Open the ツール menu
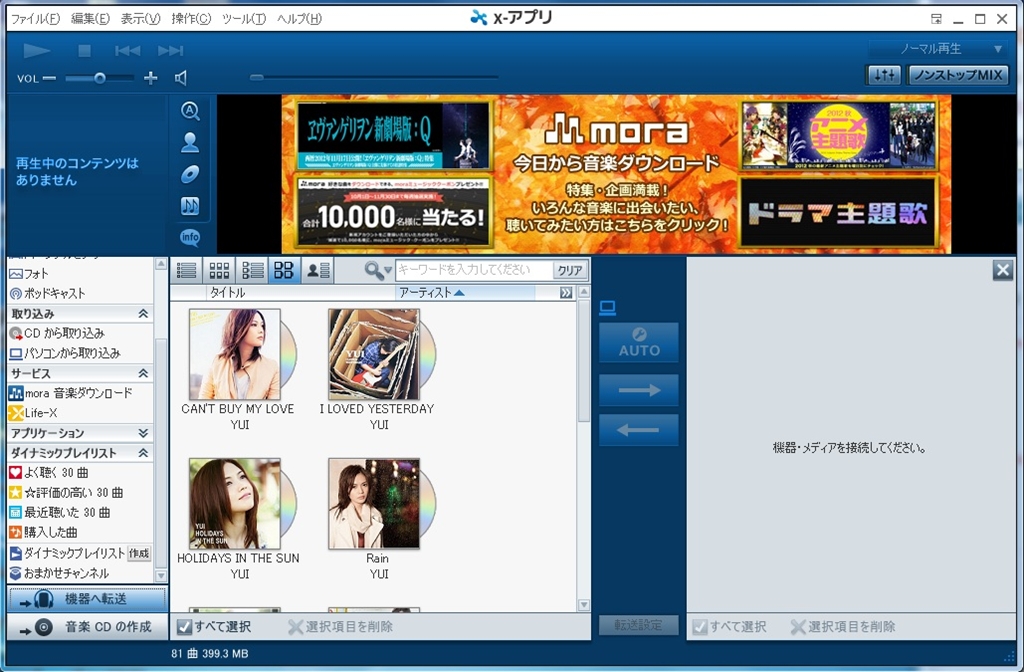 tap(244, 19)
